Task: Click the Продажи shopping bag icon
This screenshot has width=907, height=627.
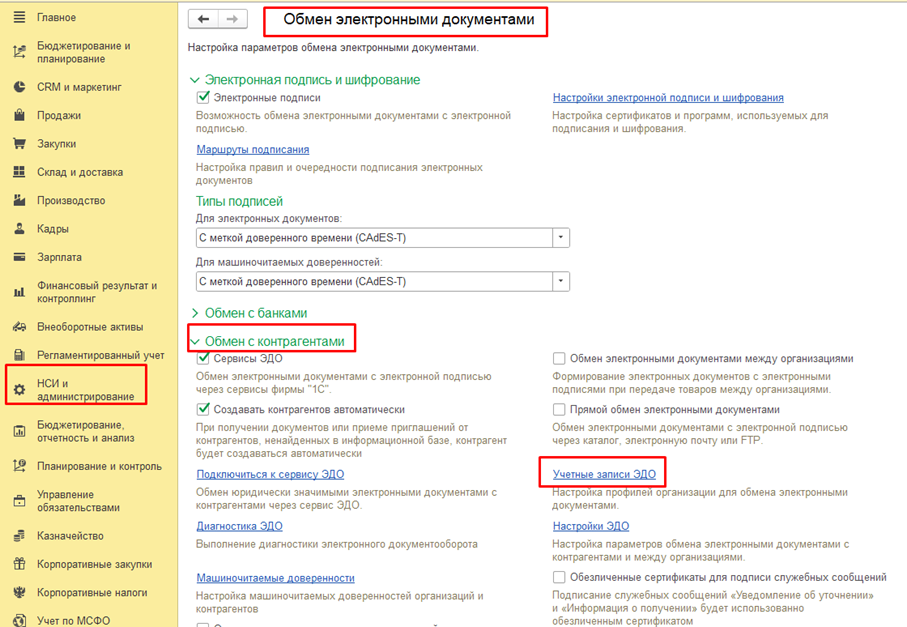Action: [19, 115]
